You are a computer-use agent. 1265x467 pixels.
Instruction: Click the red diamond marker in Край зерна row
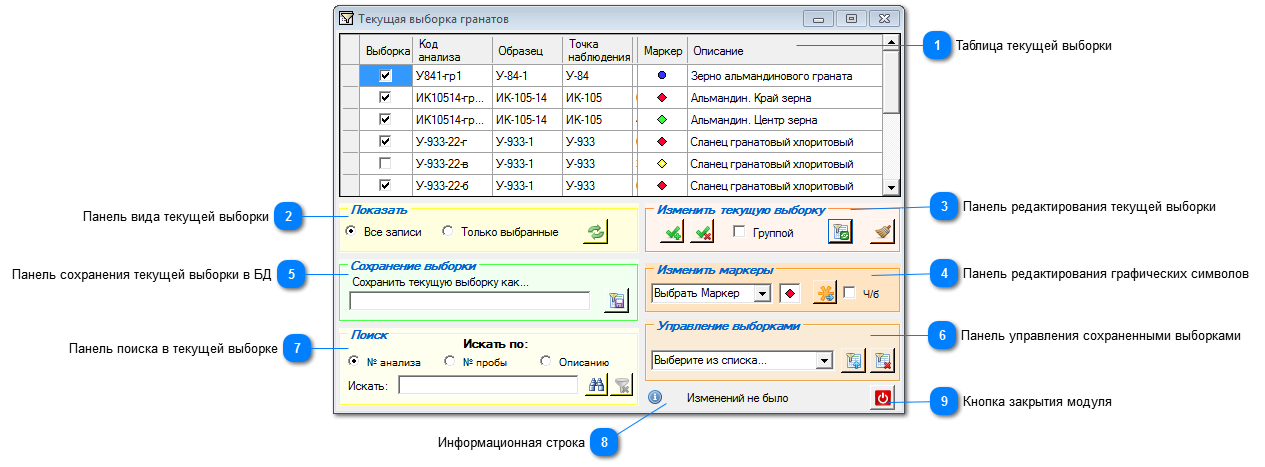tap(661, 98)
